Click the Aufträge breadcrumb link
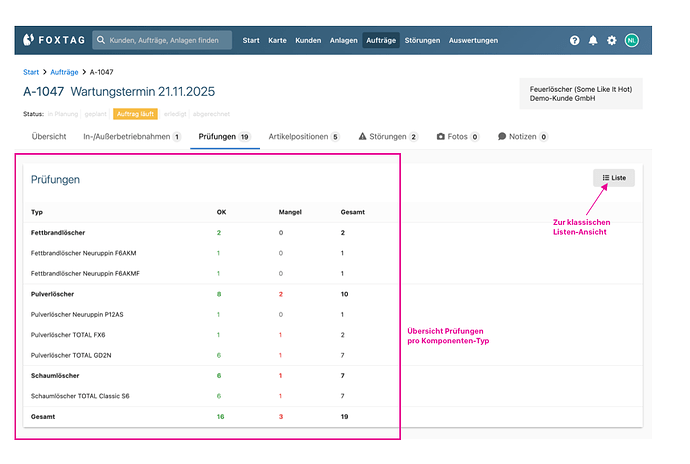Screen dimensions: 690x464 point(64,73)
